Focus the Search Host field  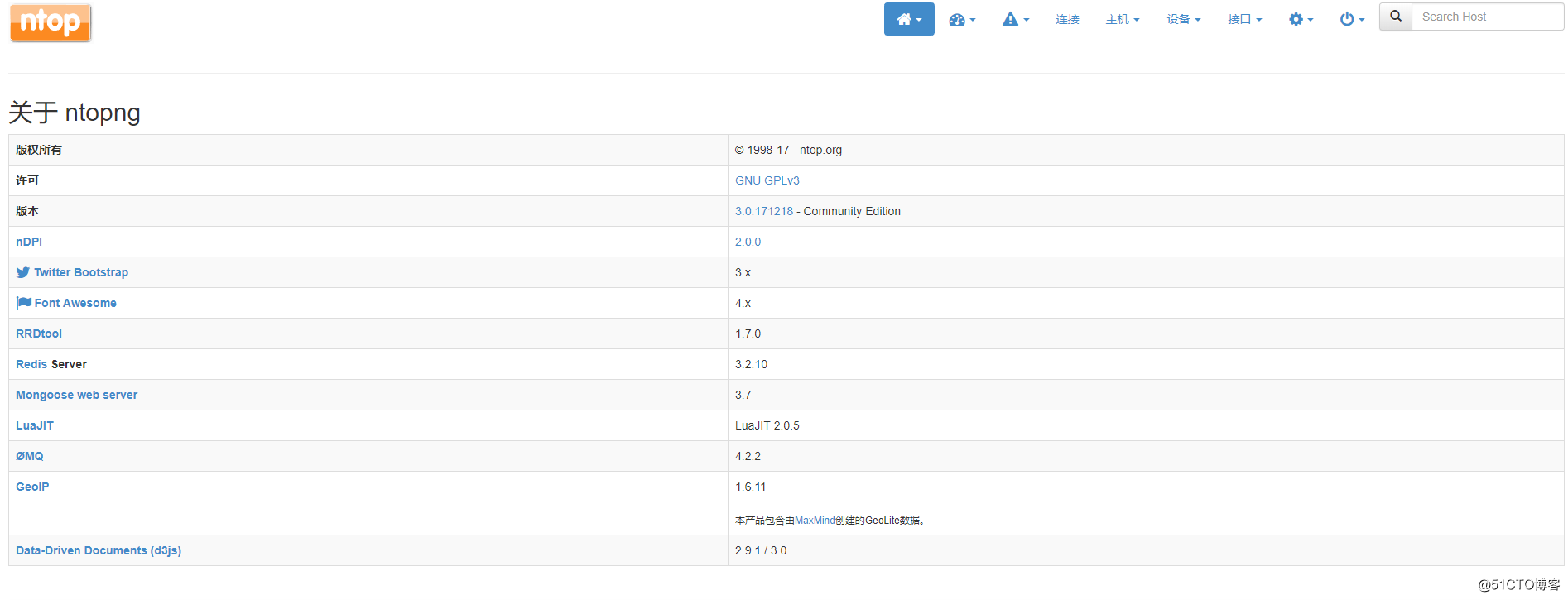pos(1488,17)
